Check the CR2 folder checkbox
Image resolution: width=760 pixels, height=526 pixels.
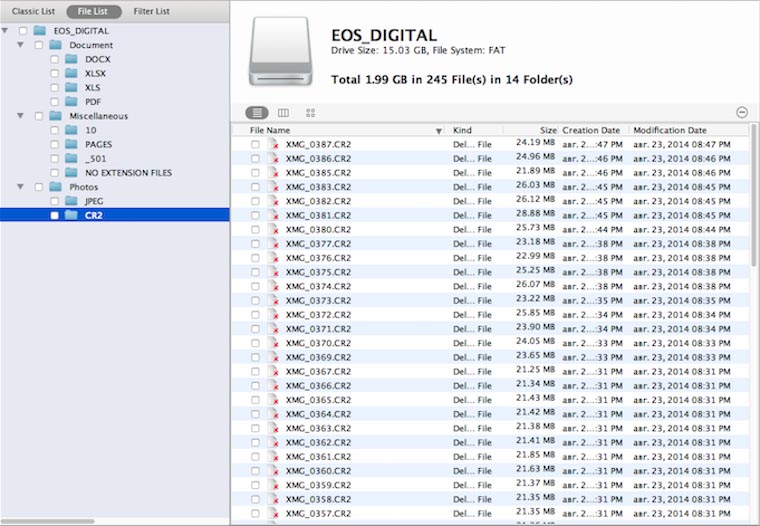tap(54, 215)
